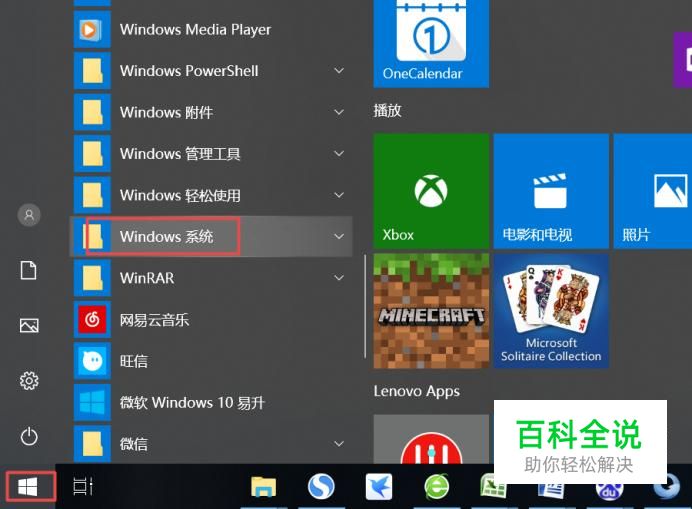Open Task View on the taskbar
Image resolution: width=692 pixels, height=509 pixels.
click(x=83, y=486)
